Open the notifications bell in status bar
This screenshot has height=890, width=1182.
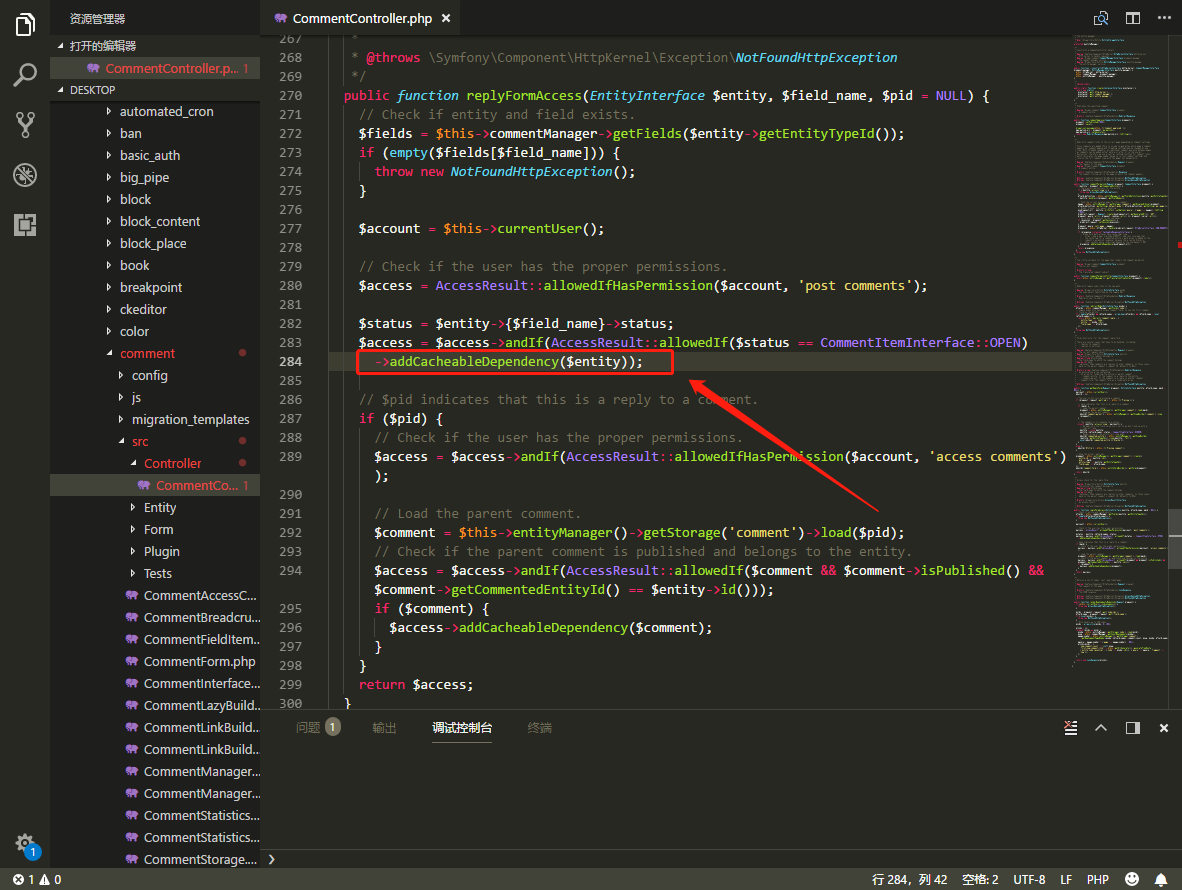click(x=1161, y=879)
